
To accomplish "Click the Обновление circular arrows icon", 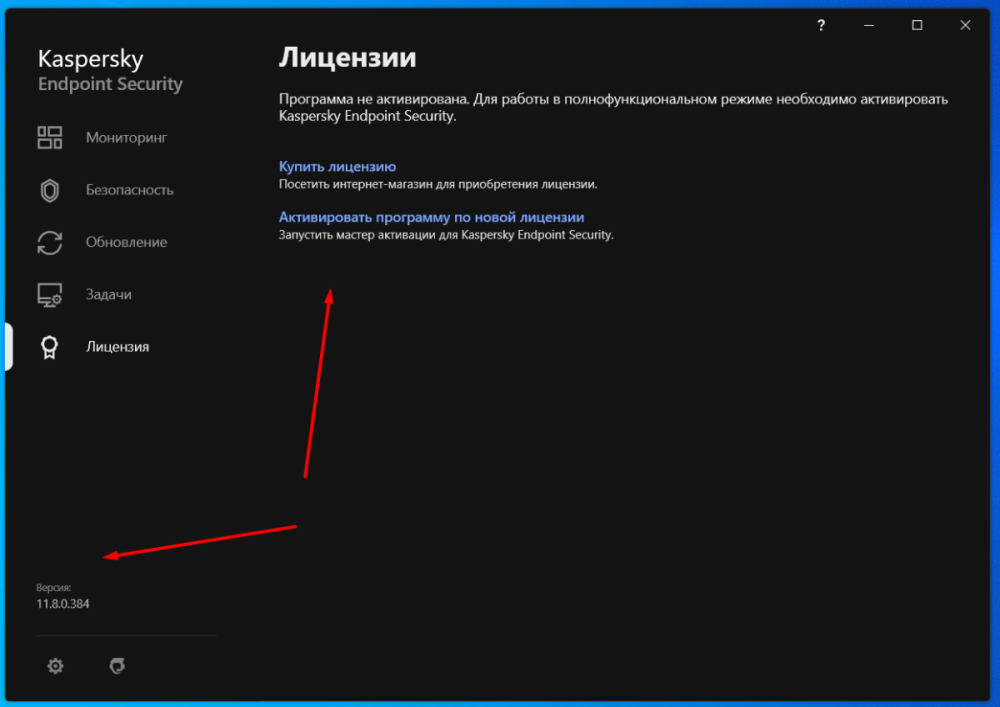I will click(x=50, y=242).
